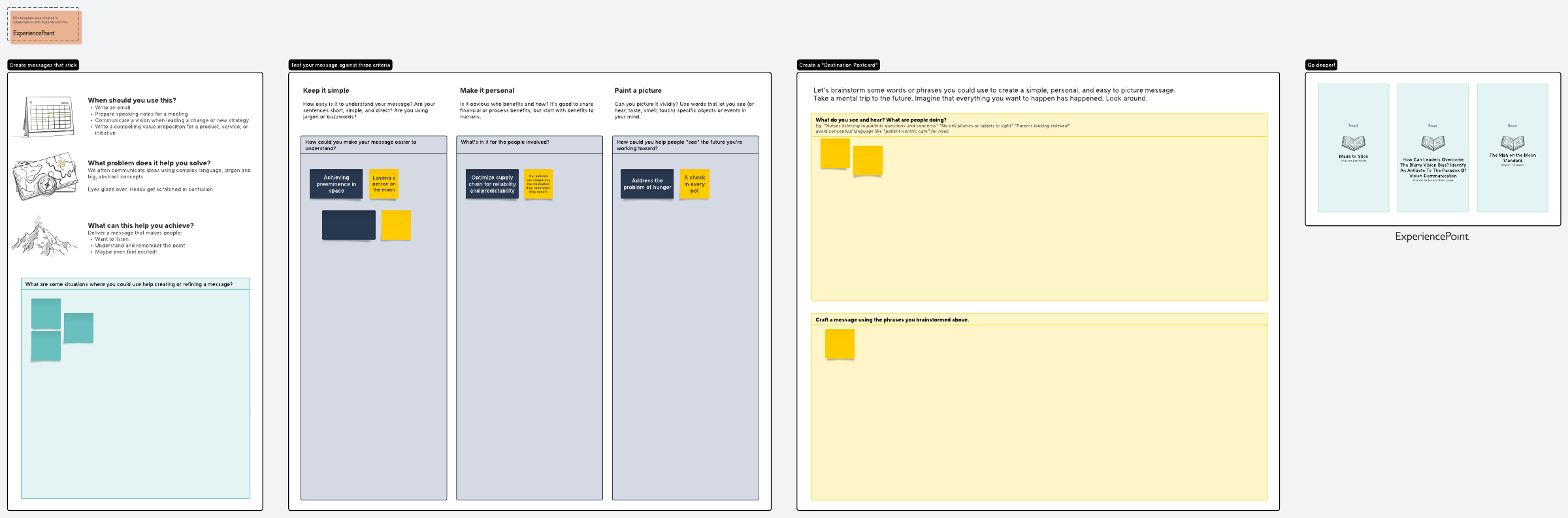Image resolution: width=1568 pixels, height=518 pixels.
Task: Select the 'A check in every pot' sticky
Action: pos(694,184)
